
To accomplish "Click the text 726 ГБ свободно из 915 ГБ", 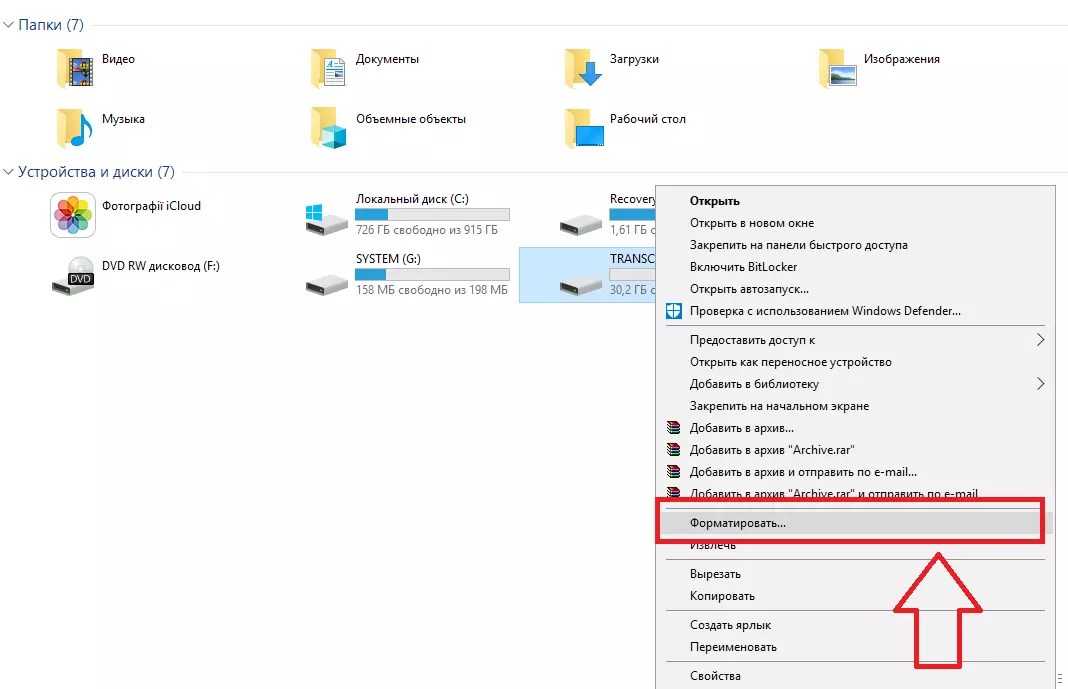I will 426,230.
